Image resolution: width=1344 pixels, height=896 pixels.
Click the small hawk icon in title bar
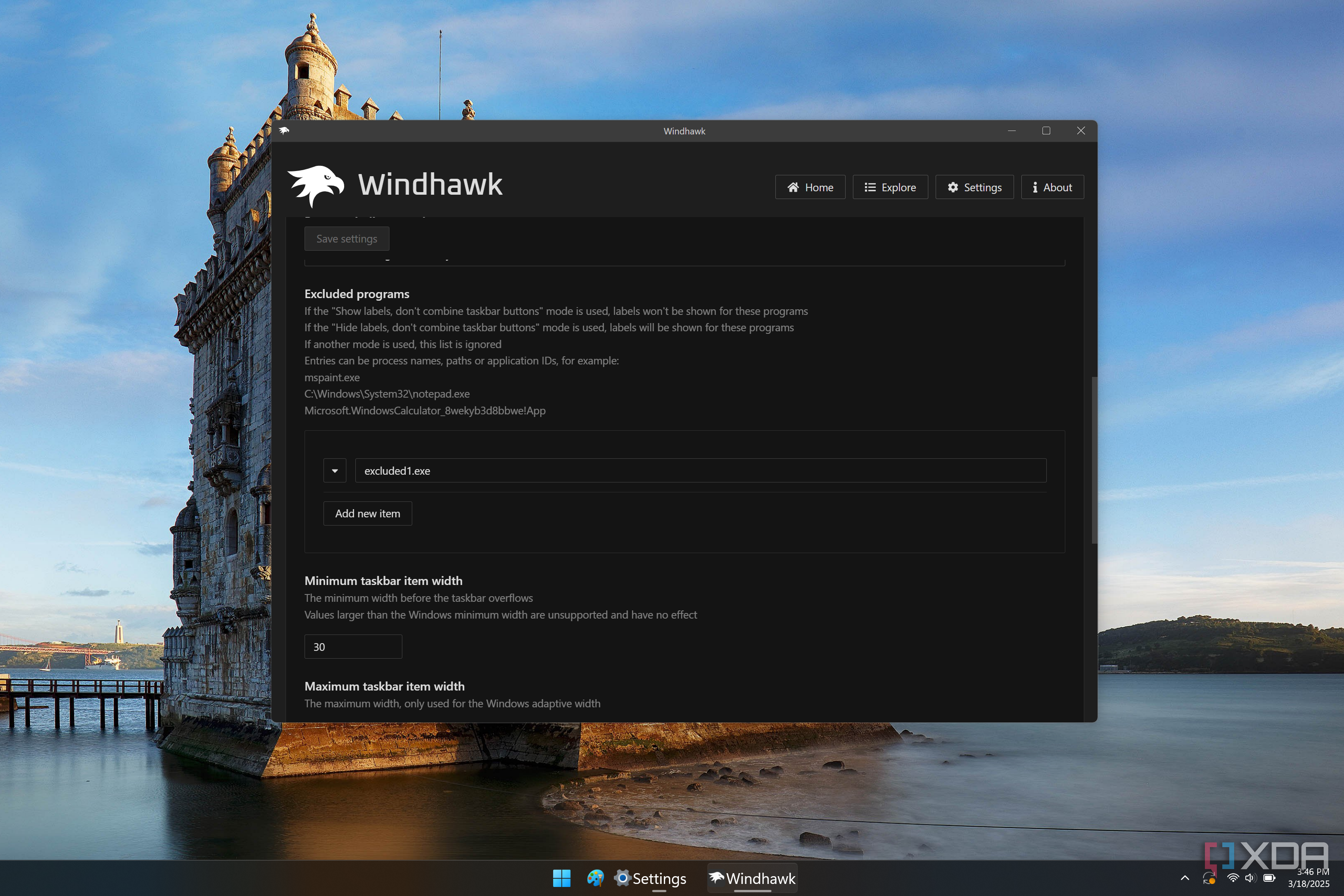click(284, 131)
